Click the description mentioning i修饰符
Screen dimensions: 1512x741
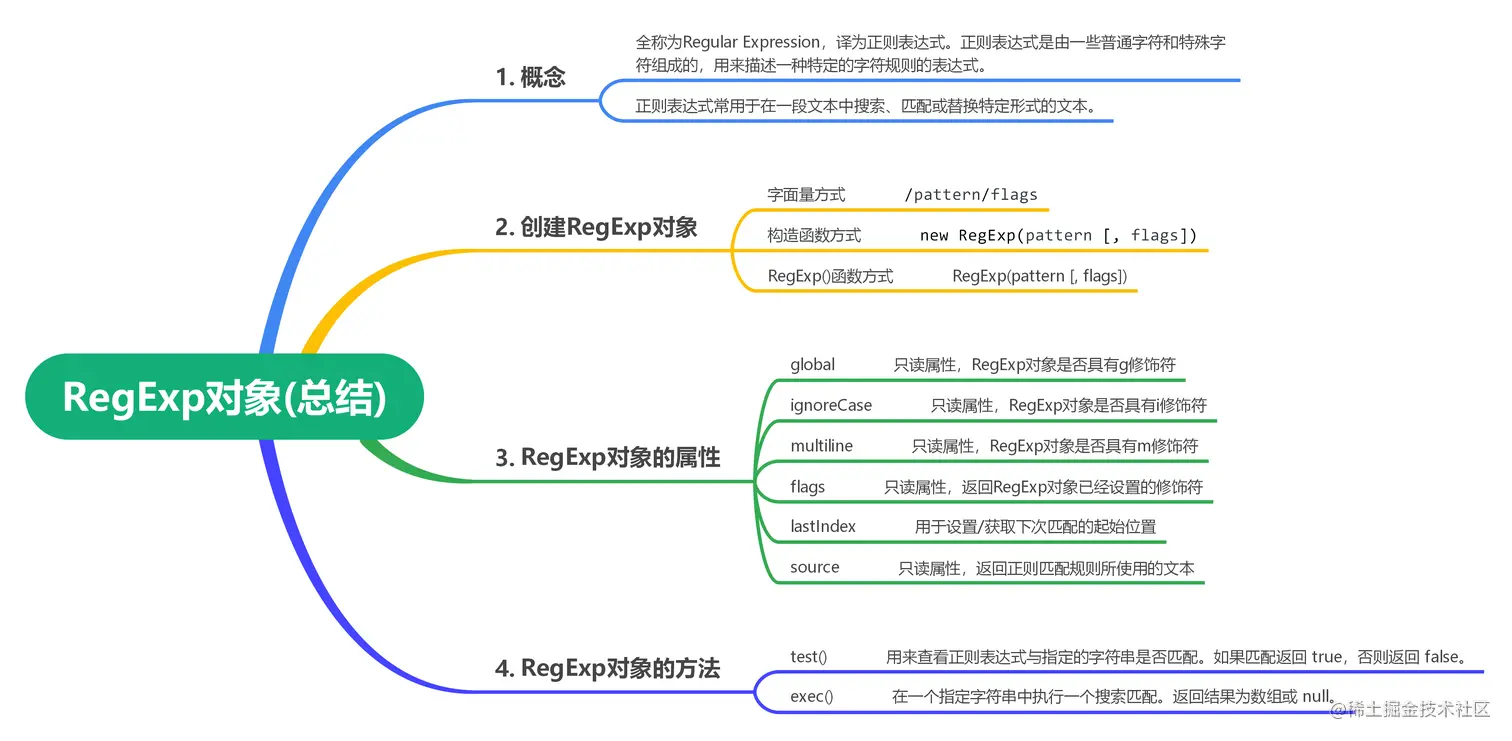click(1069, 405)
